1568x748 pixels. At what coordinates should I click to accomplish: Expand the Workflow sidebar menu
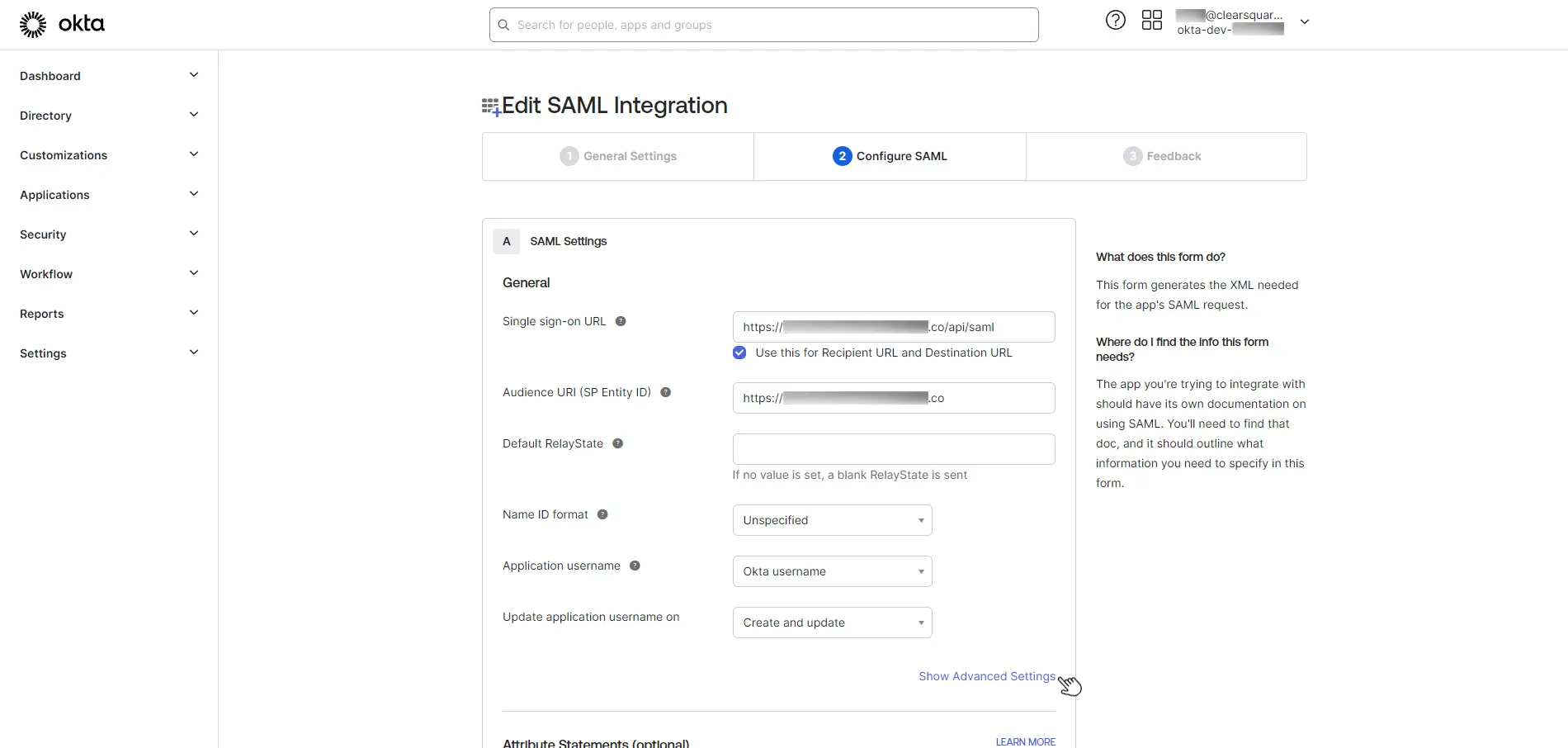109,274
